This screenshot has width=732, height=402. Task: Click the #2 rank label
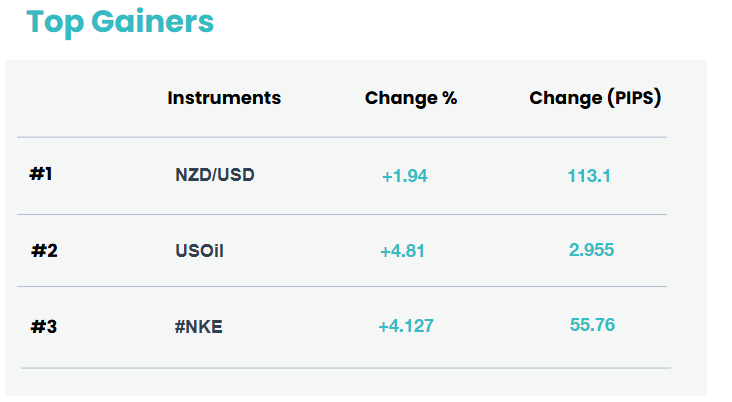(x=44, y=251)
